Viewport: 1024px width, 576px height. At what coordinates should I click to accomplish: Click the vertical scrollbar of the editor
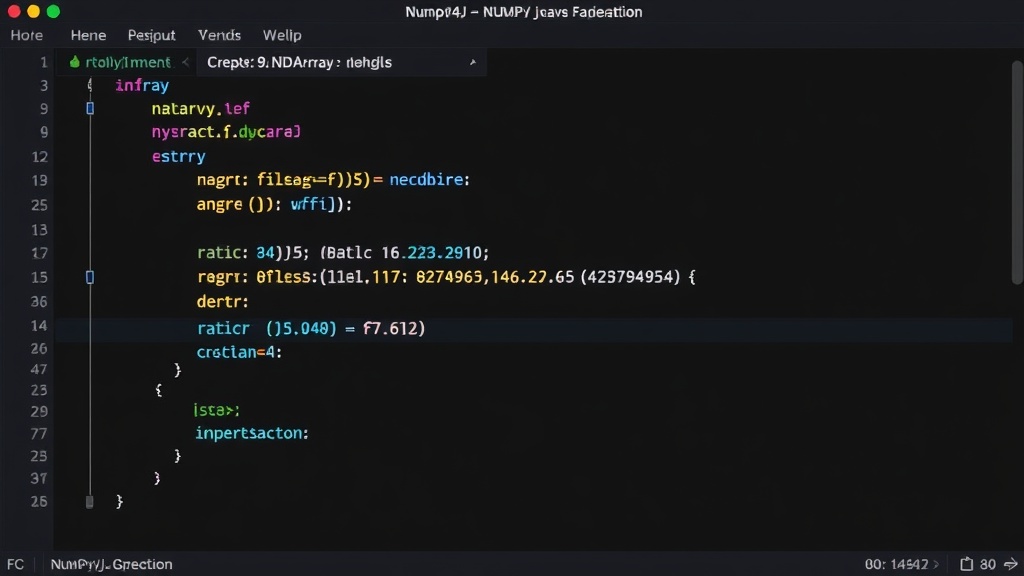1017,172
